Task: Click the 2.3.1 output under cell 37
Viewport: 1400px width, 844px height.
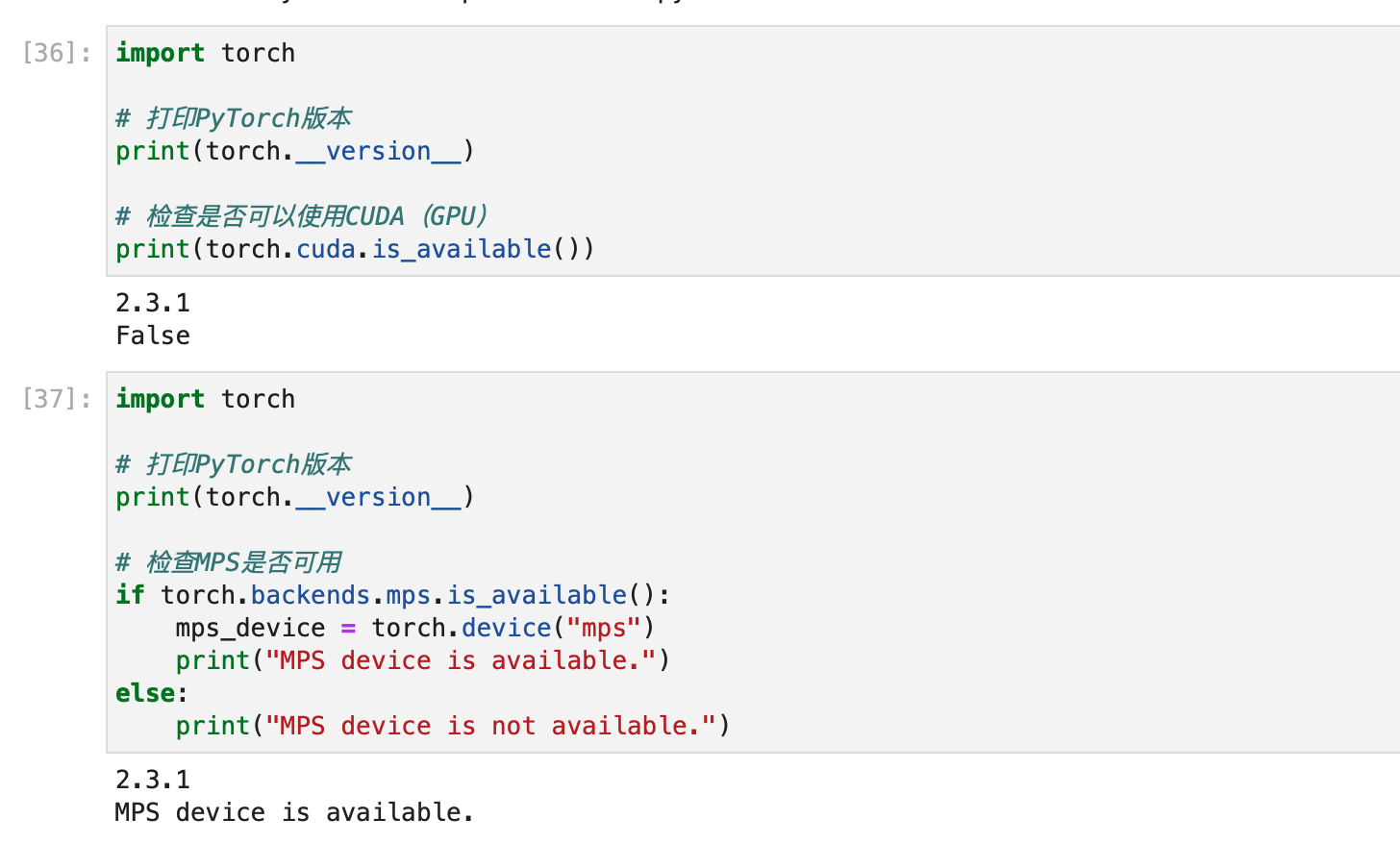Action: pos(153,780)
